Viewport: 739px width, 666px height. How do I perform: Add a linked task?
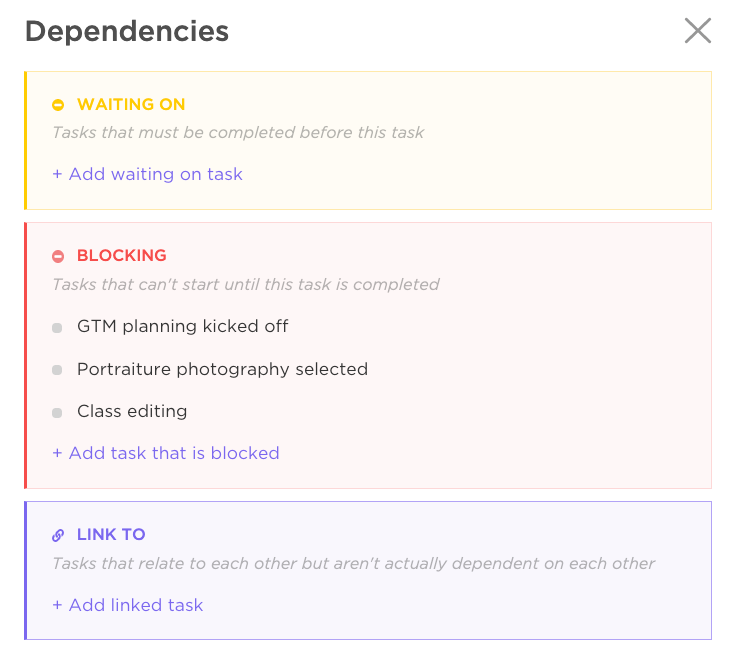point(128,605)
